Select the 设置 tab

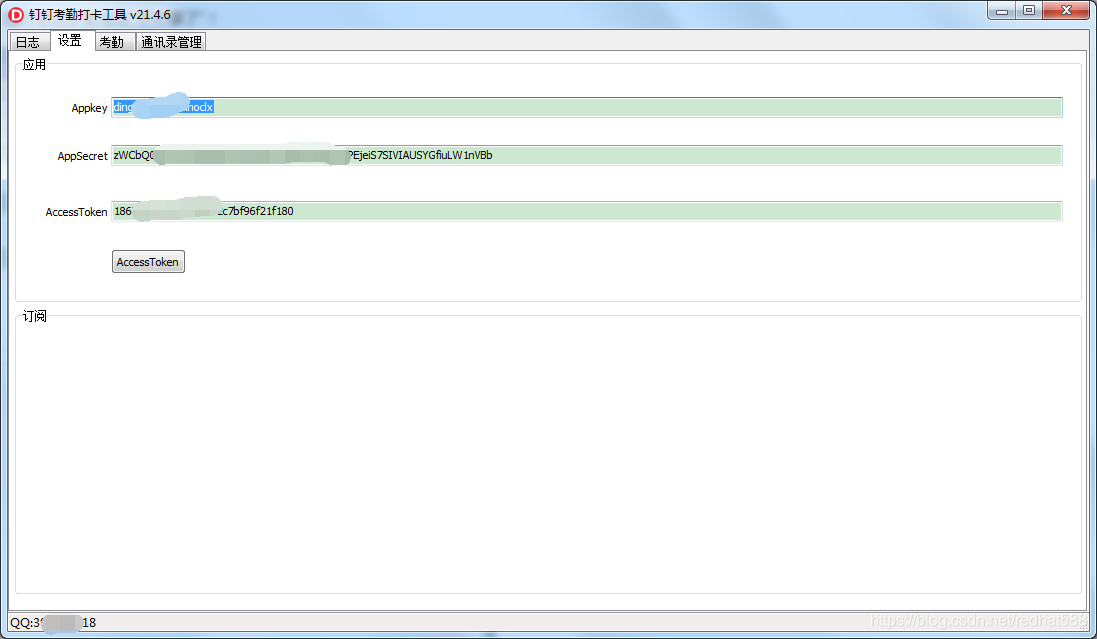tap(70, 41)
